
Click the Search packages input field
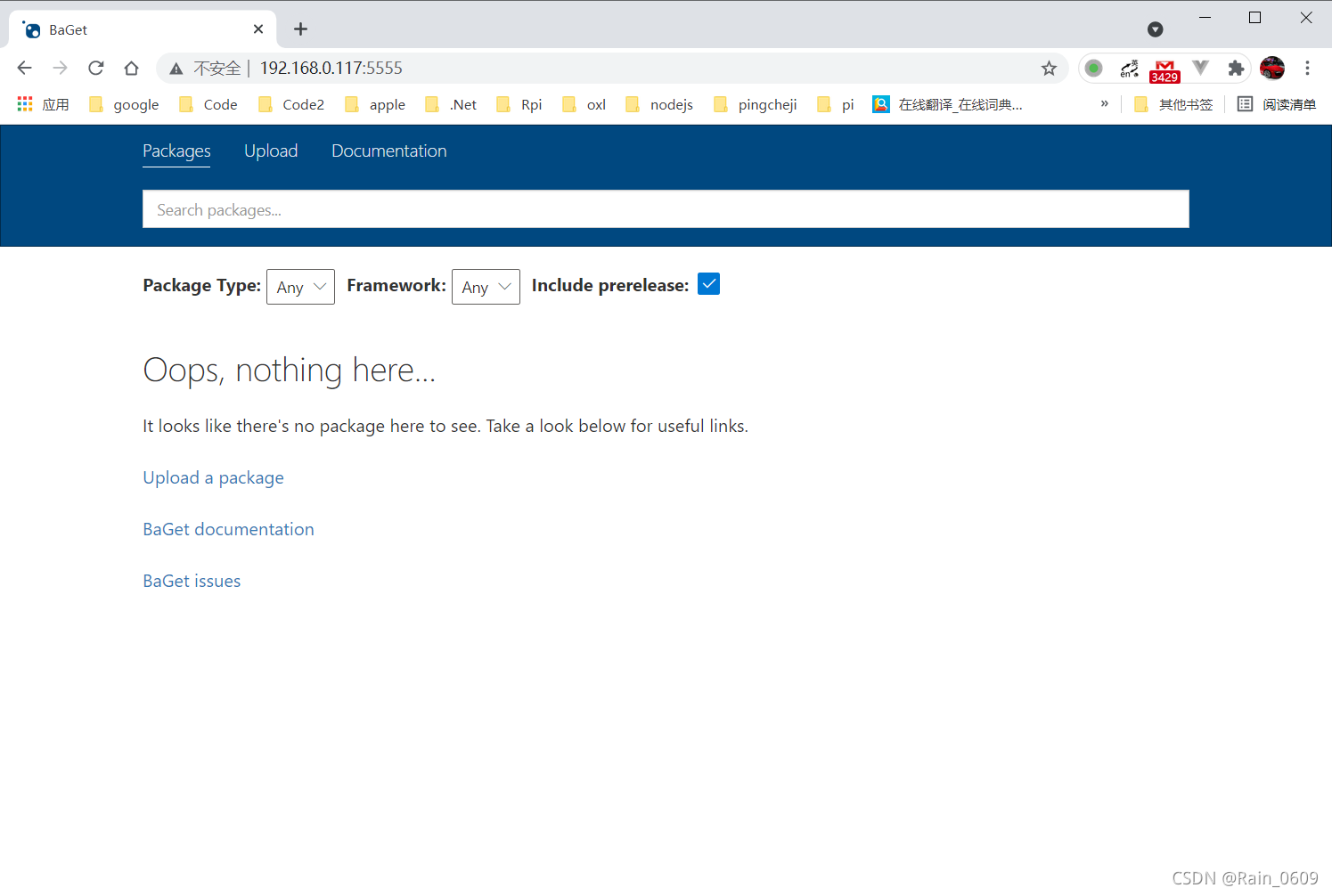666,209
